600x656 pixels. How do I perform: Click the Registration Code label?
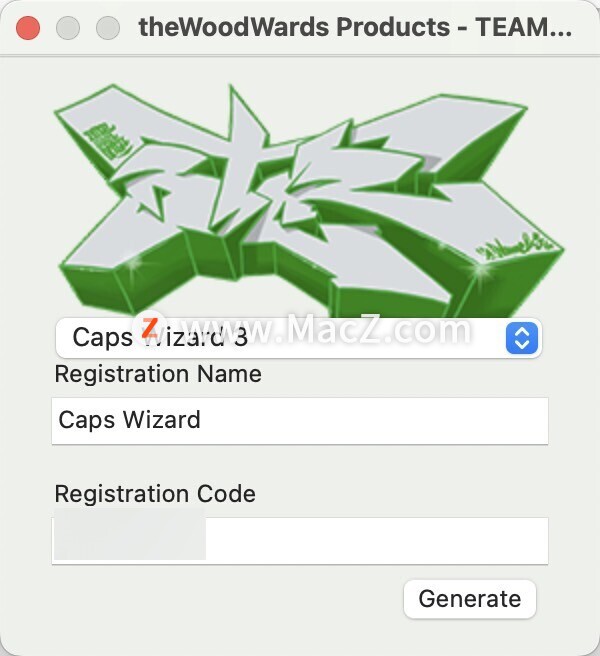coord(155,494)
